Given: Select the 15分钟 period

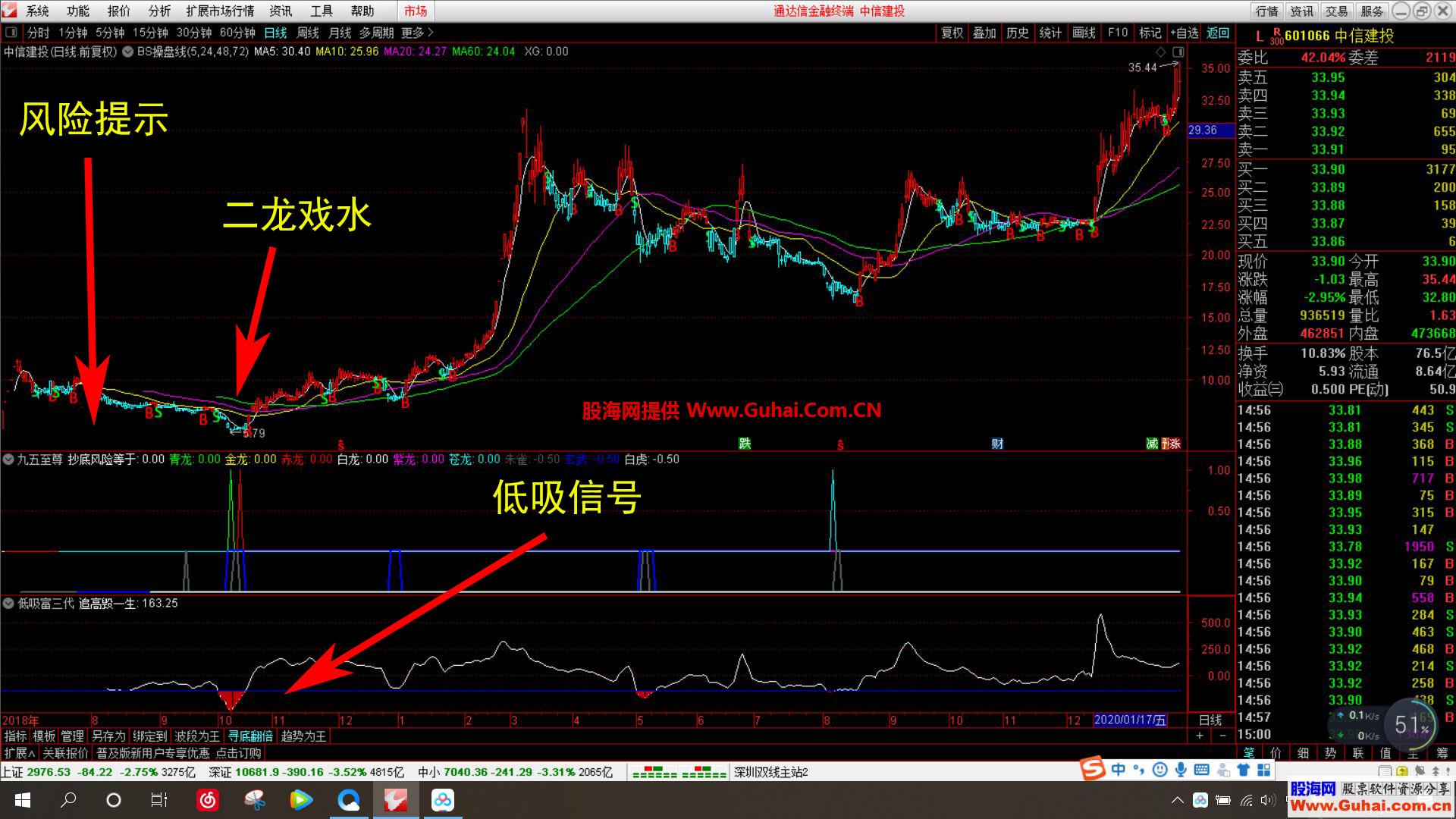Looking at the screenshot, I should [x=150, y=33].
